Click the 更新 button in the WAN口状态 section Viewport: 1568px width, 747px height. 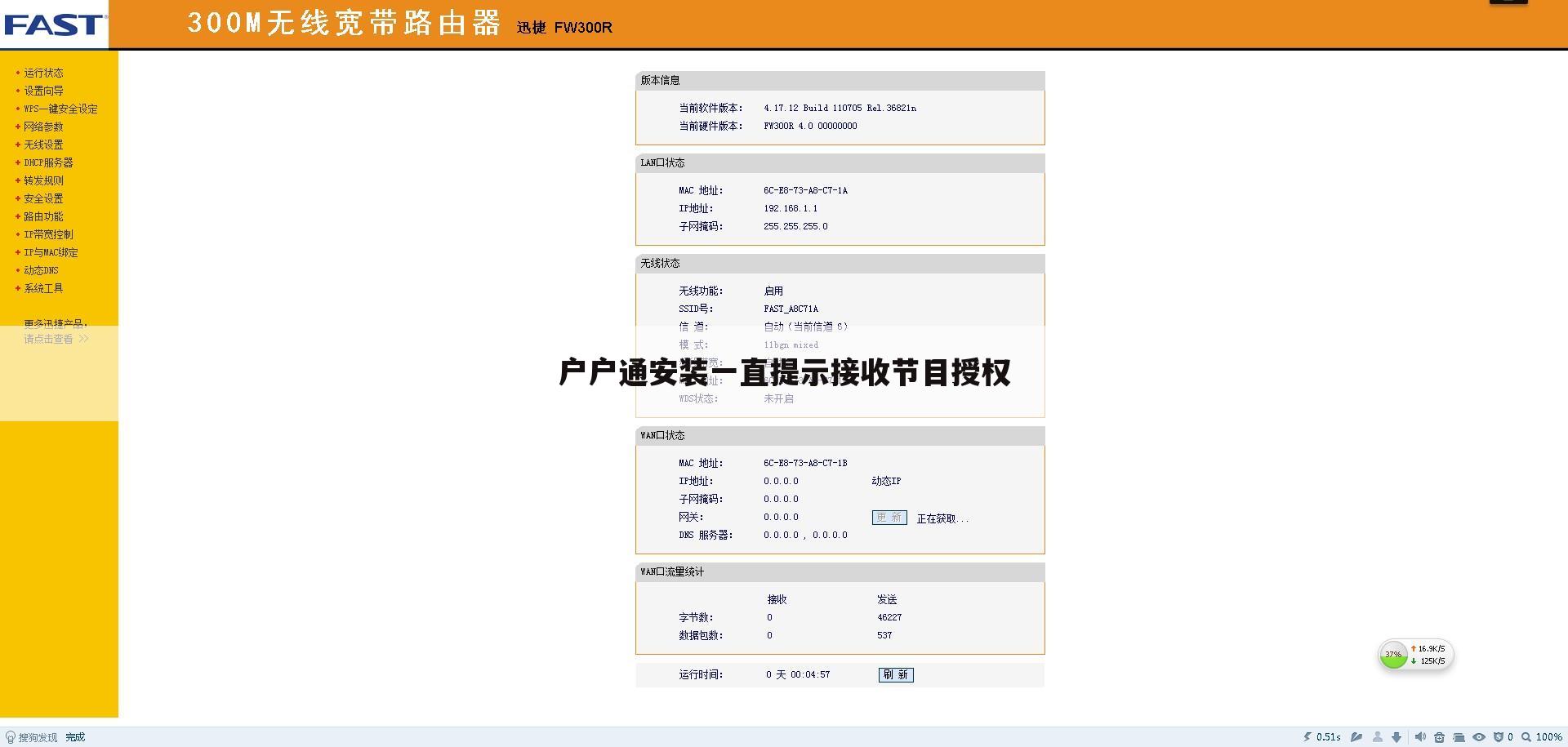(889, 518)
